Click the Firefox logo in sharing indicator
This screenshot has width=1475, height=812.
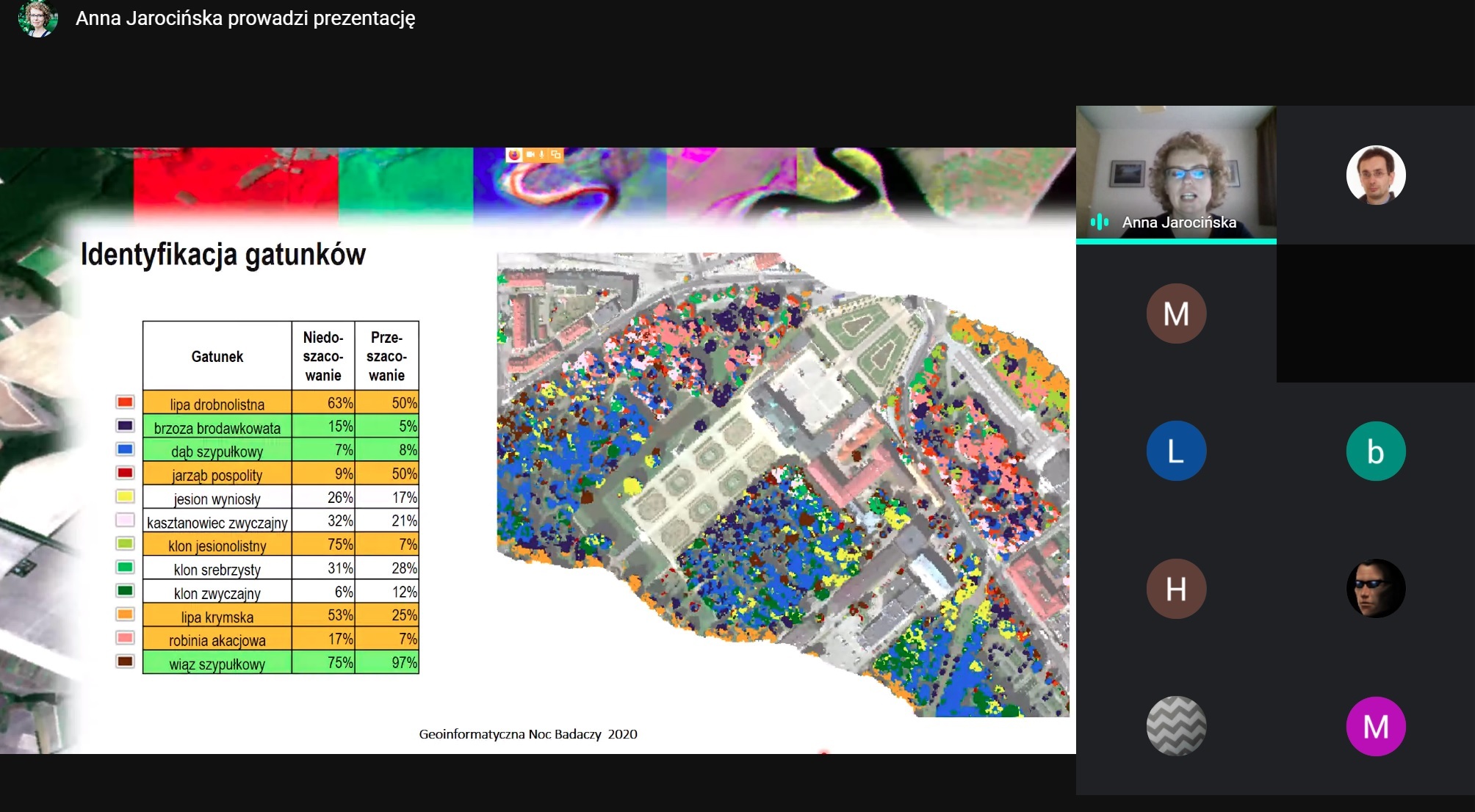pyautogui.click(x=513, y=155)
